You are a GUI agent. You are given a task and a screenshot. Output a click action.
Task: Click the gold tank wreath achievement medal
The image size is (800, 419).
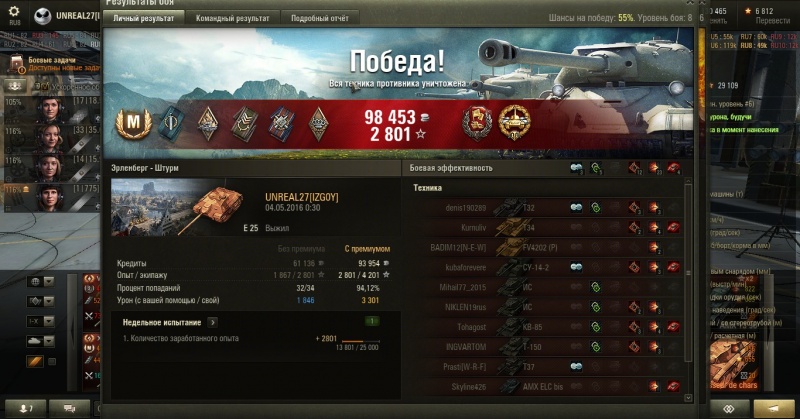point(514,123)
